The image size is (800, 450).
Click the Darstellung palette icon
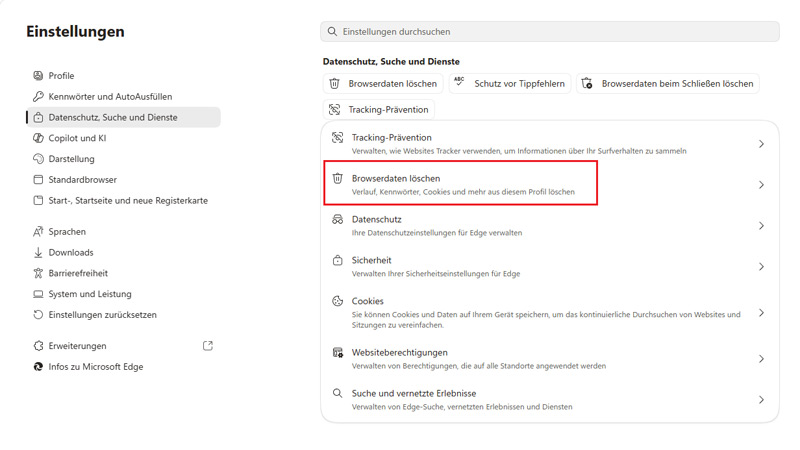[38, 159]
